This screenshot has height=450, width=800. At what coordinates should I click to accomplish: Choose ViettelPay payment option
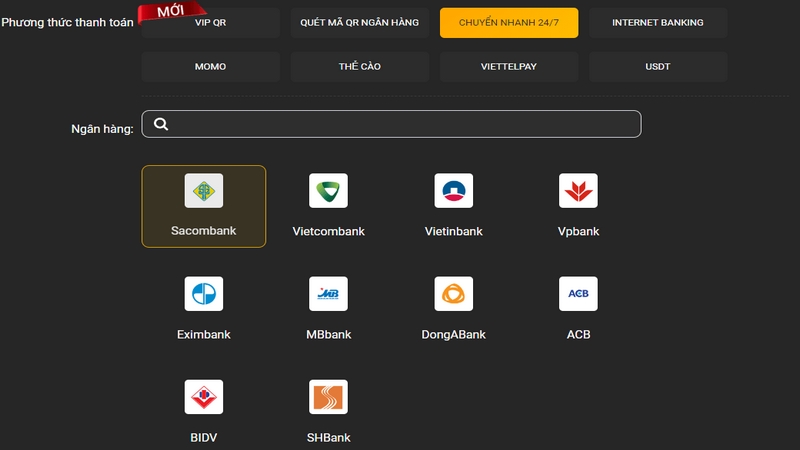coord(509,67)
